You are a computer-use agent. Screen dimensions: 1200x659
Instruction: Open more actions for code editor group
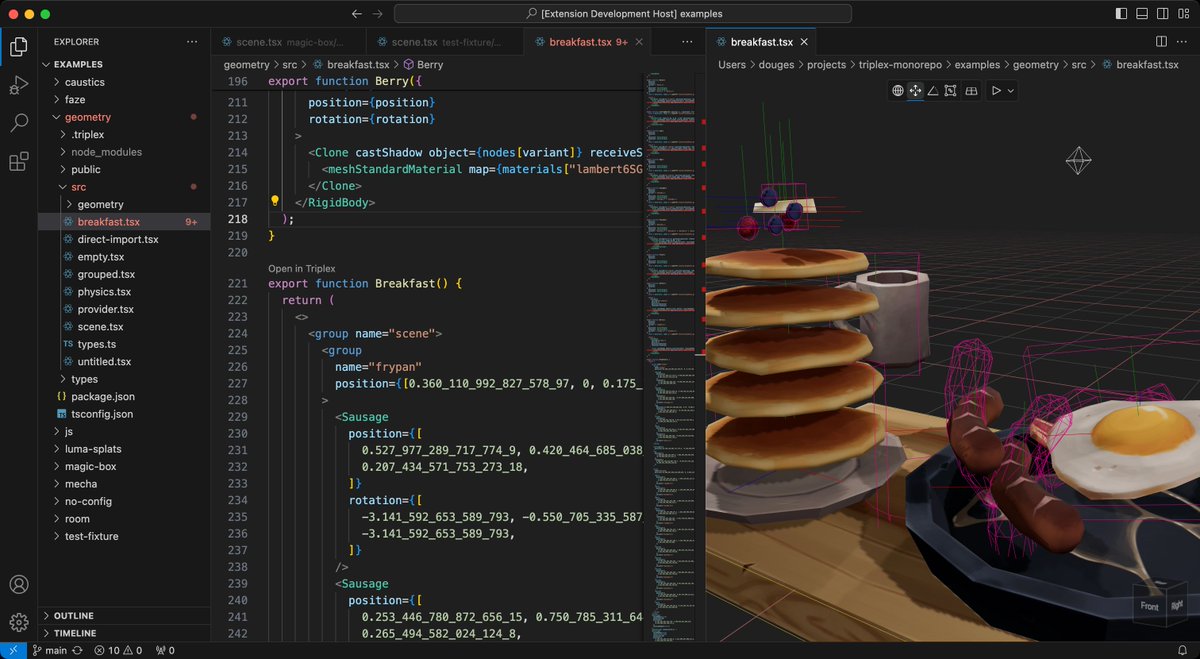(x=687, y=42)
